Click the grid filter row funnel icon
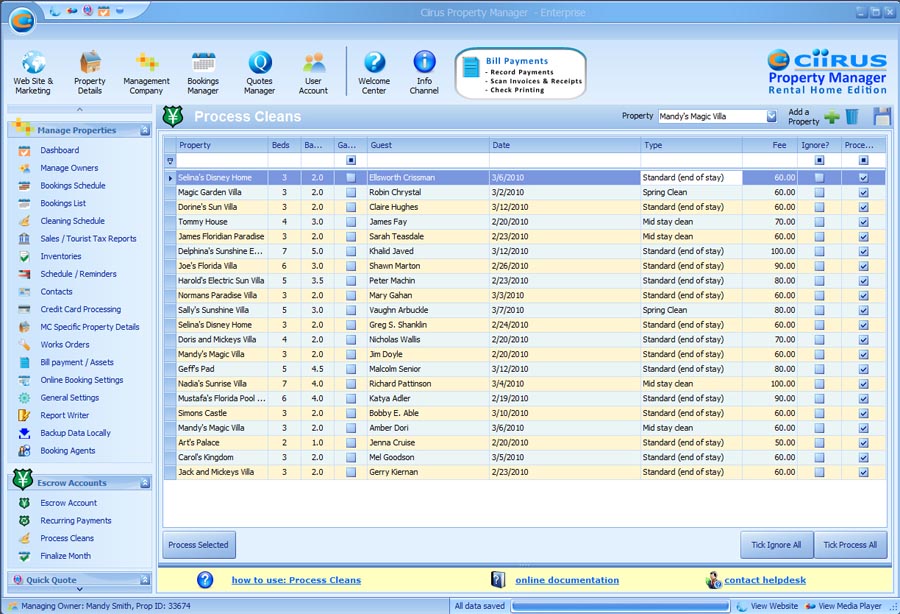The width and height of the screenshot is (900, 614). pyautogui.click(x=170, y=161)
